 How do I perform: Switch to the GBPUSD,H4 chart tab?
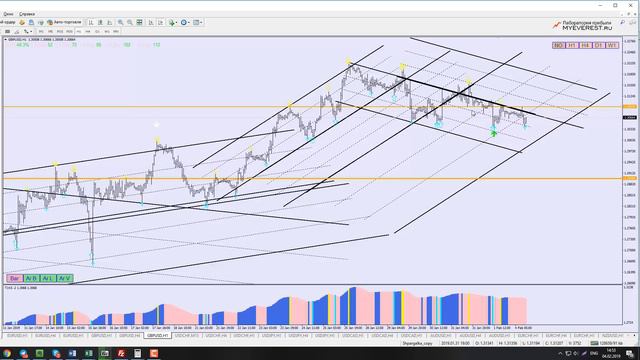coord(130,336)
